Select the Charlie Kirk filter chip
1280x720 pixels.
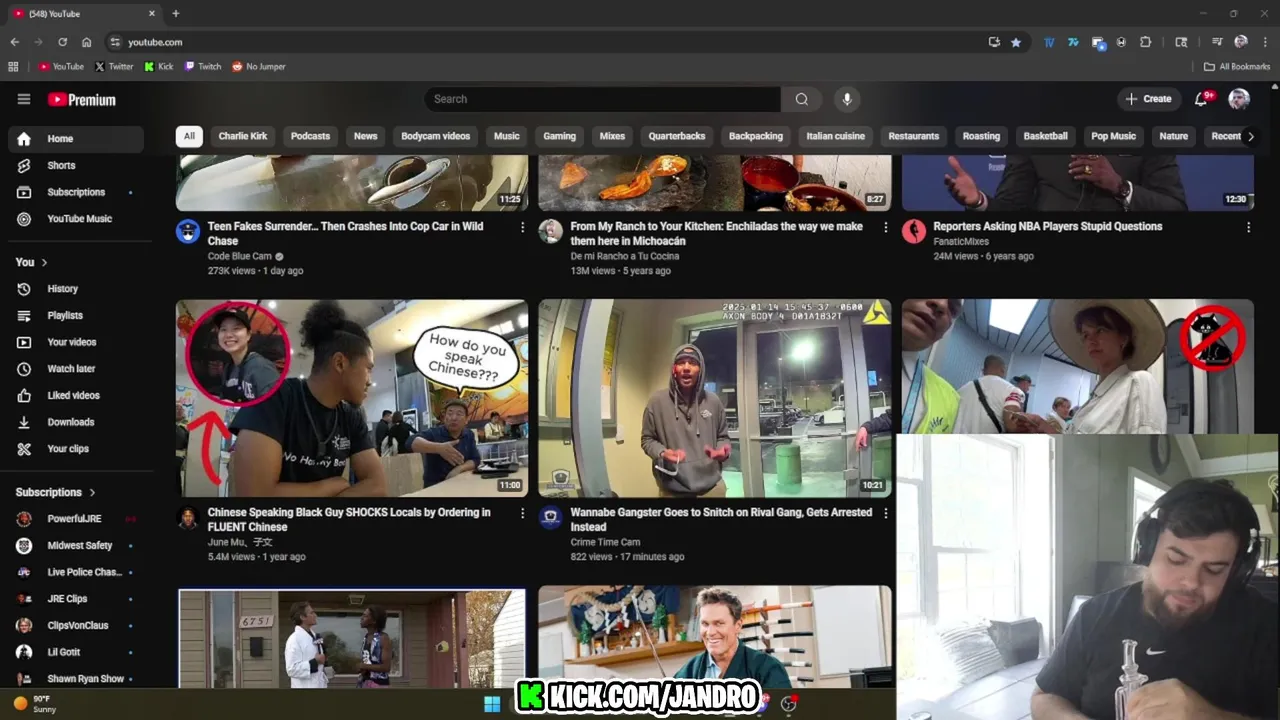(x=243, y=136)
